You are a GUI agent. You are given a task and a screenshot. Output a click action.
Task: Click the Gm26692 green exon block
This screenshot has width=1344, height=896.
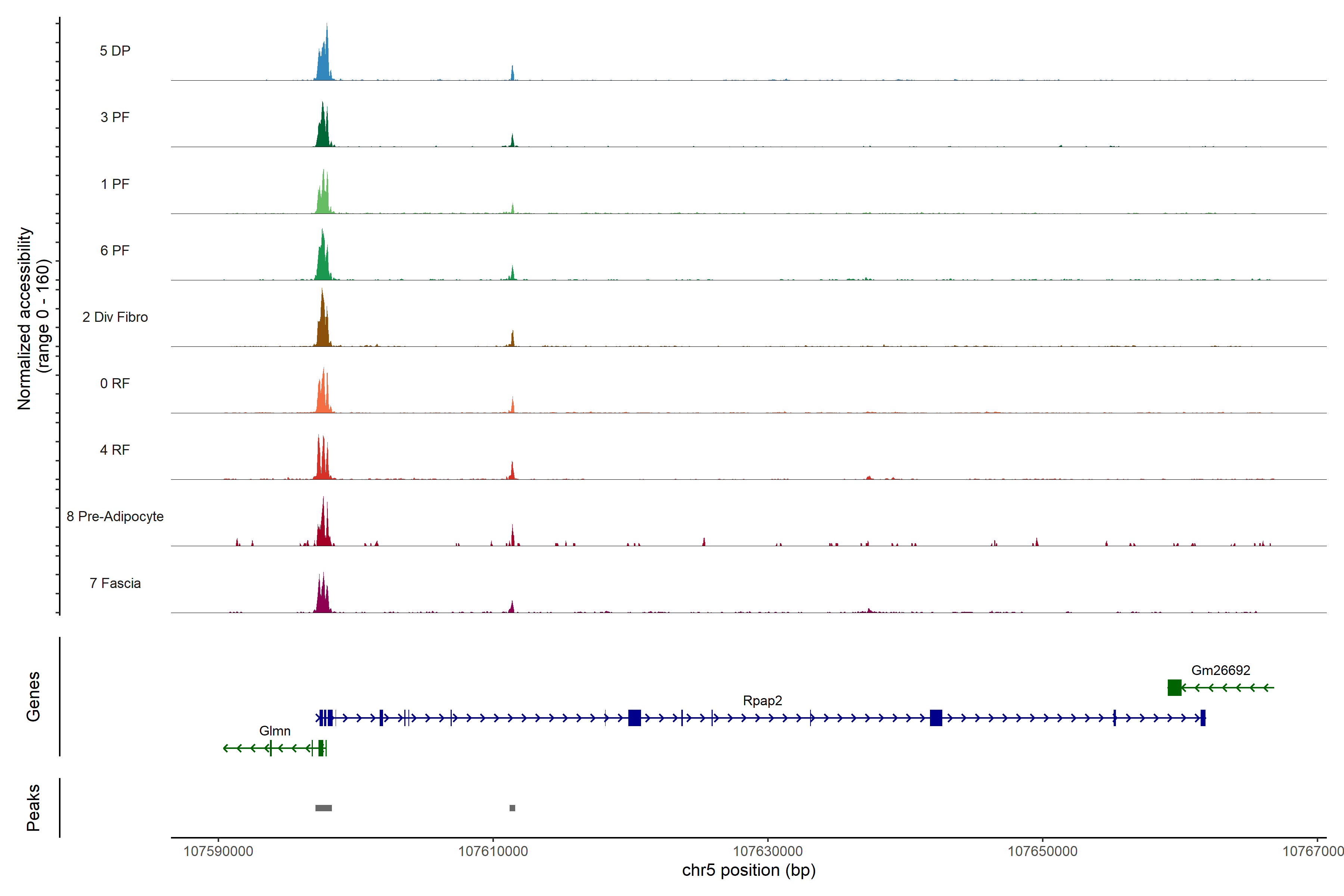pyautogui.click(x=1174, y=687)
